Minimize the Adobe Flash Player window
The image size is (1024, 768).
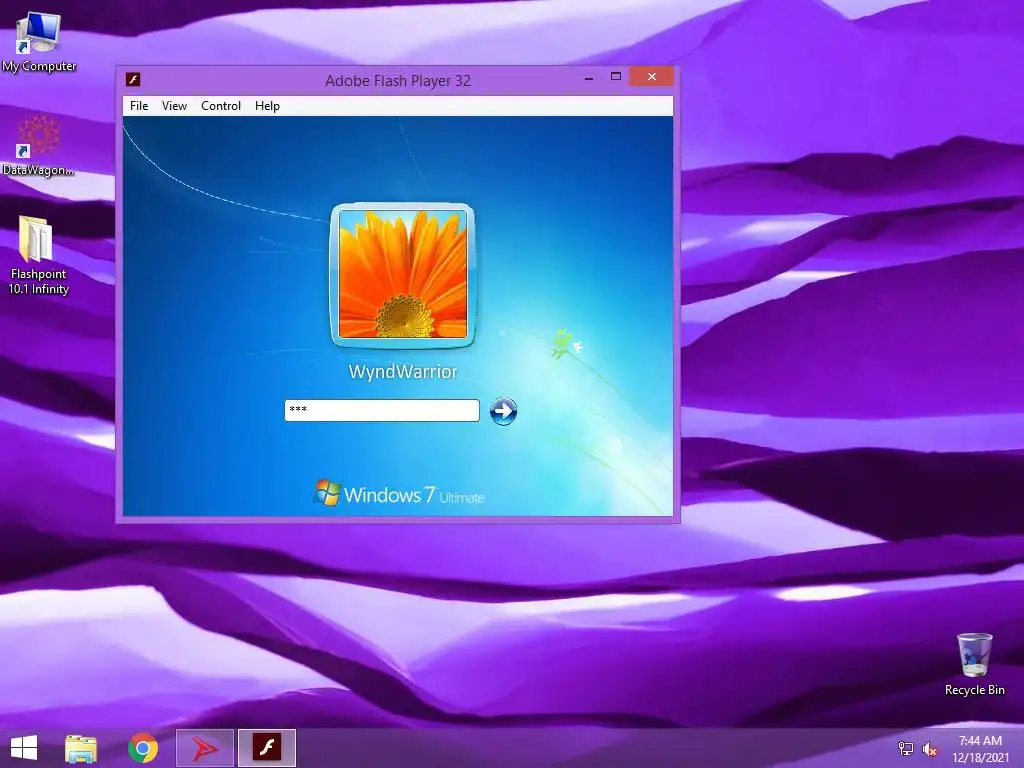coord(589,78)
